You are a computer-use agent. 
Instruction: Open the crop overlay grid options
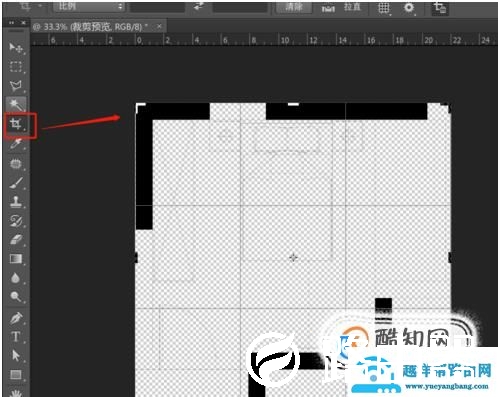tap(384, 8)
